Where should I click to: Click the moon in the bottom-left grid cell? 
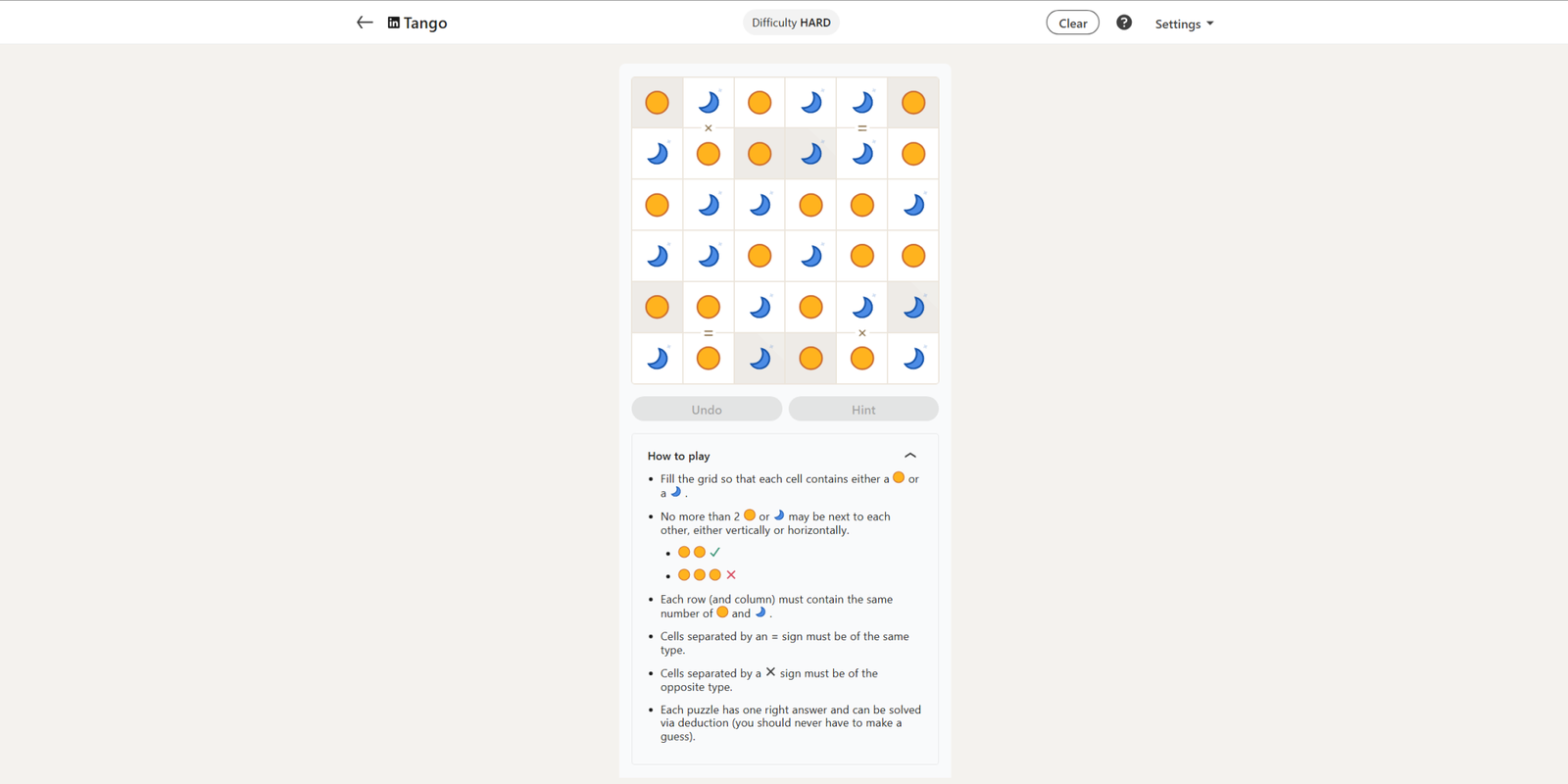(x=658, y=359)
